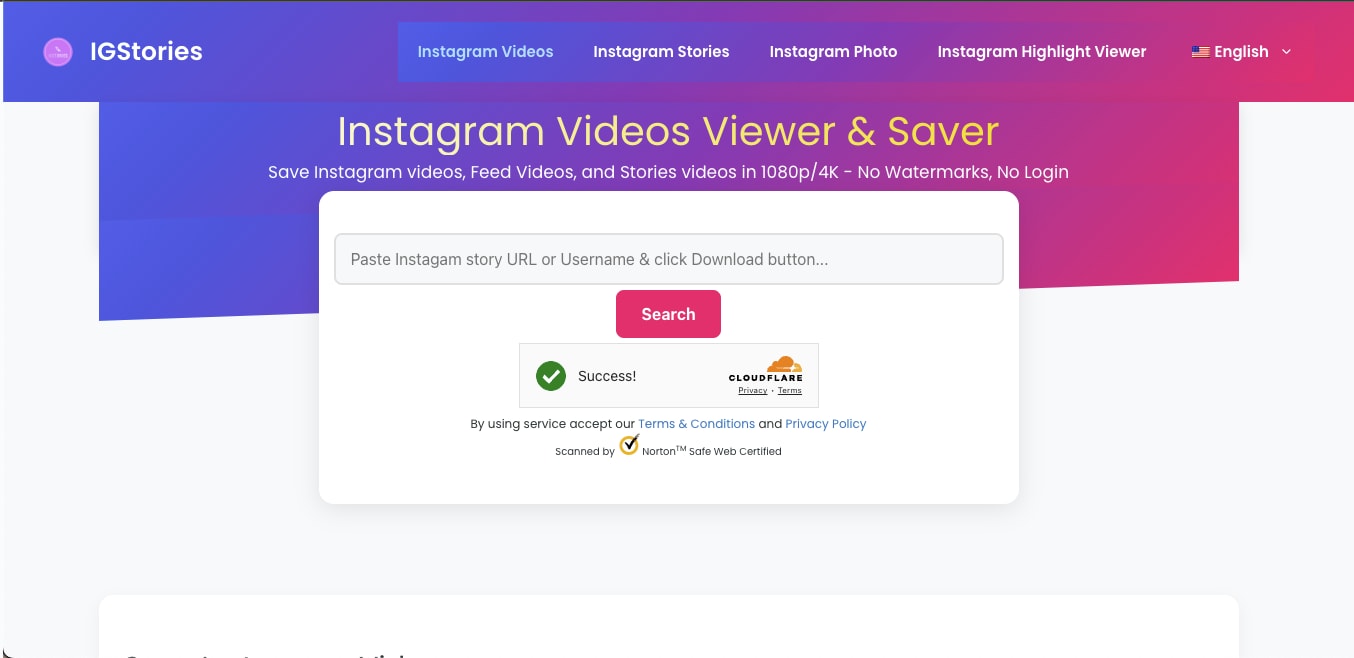Click the US flag icon next to English
Image resolution: width=1354 pixels, height=658 pixels.
(x=1200, y=51)
